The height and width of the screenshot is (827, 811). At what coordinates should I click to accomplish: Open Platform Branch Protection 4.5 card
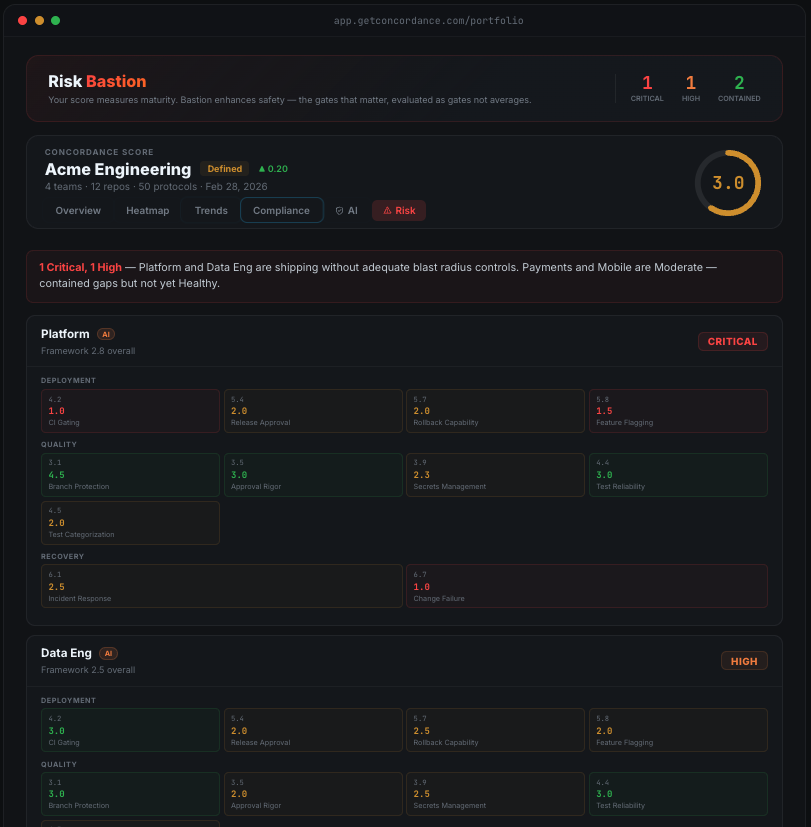(130, 475)
